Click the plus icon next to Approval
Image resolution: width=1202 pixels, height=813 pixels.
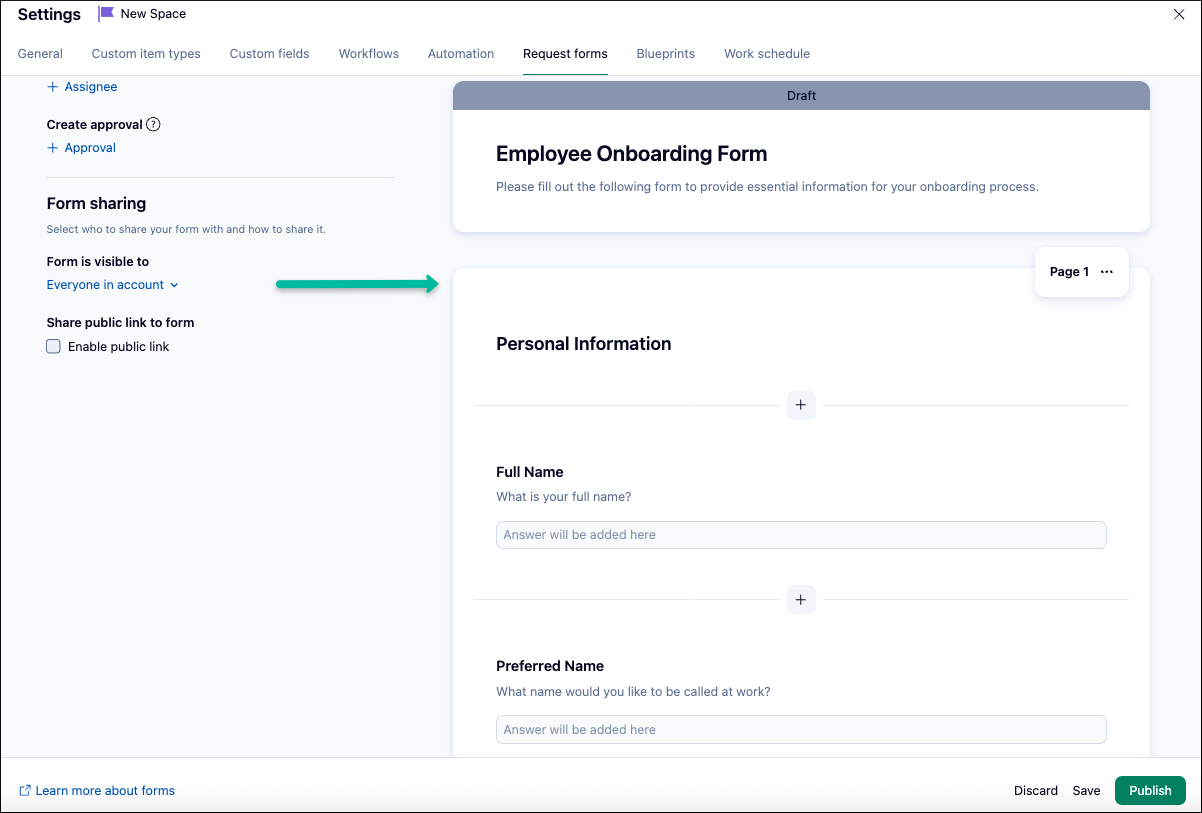53,148
